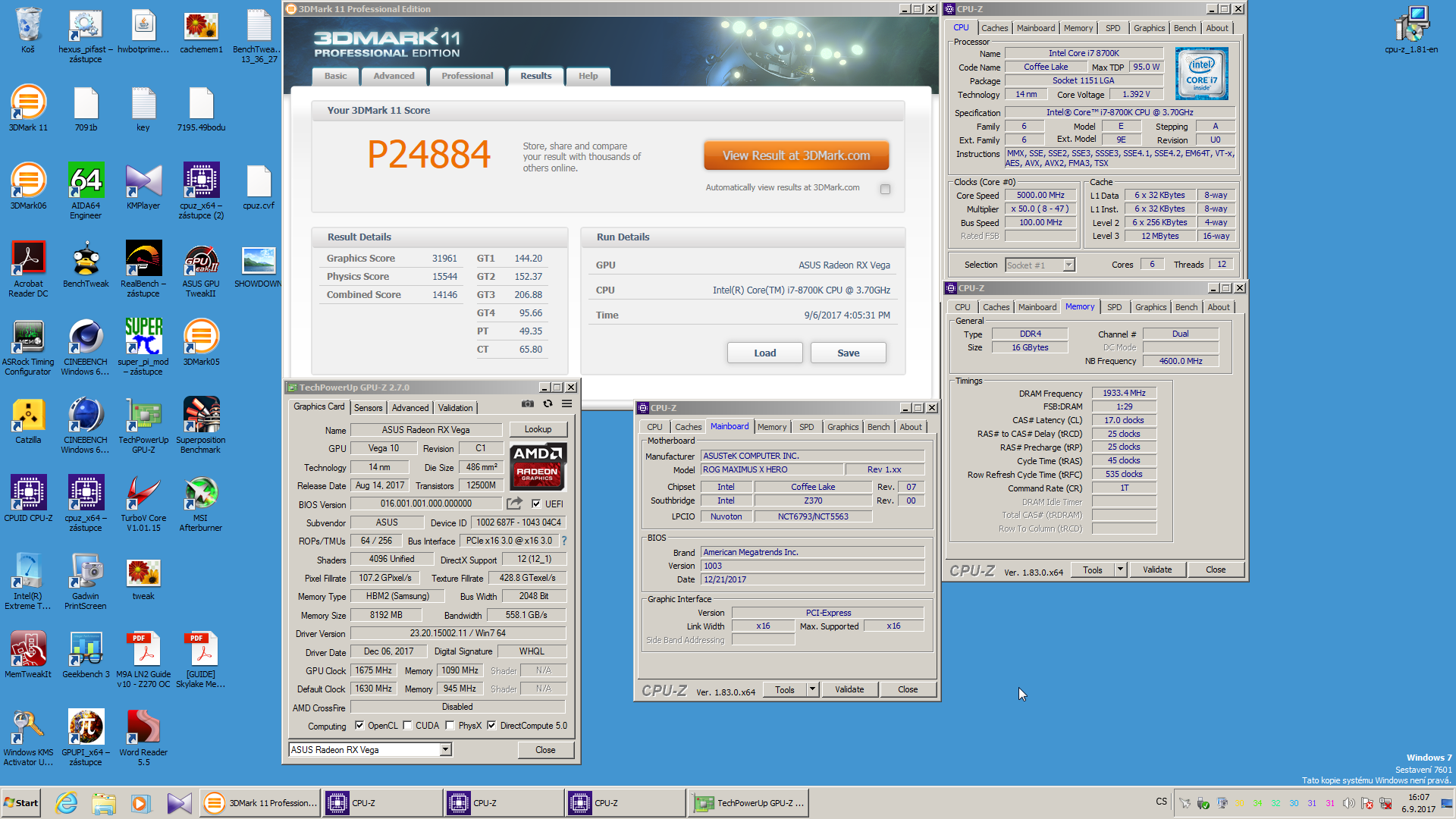Open GPU-Z hamburger menu icon
Screen dimensions: 1456x819
(x=566, y=404)
